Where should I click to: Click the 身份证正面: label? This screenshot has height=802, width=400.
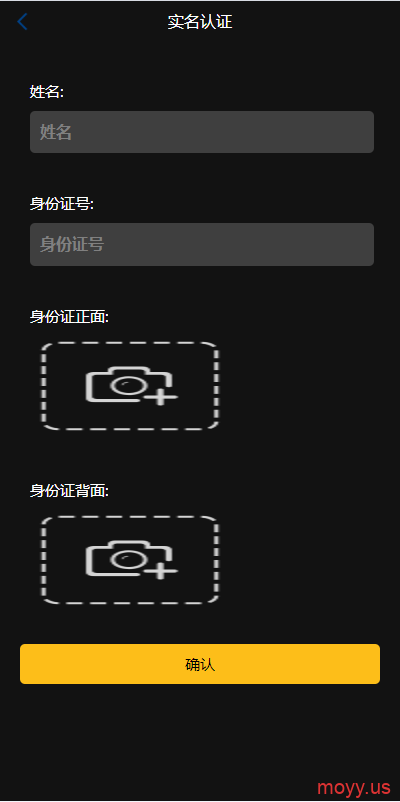(70, 317)
